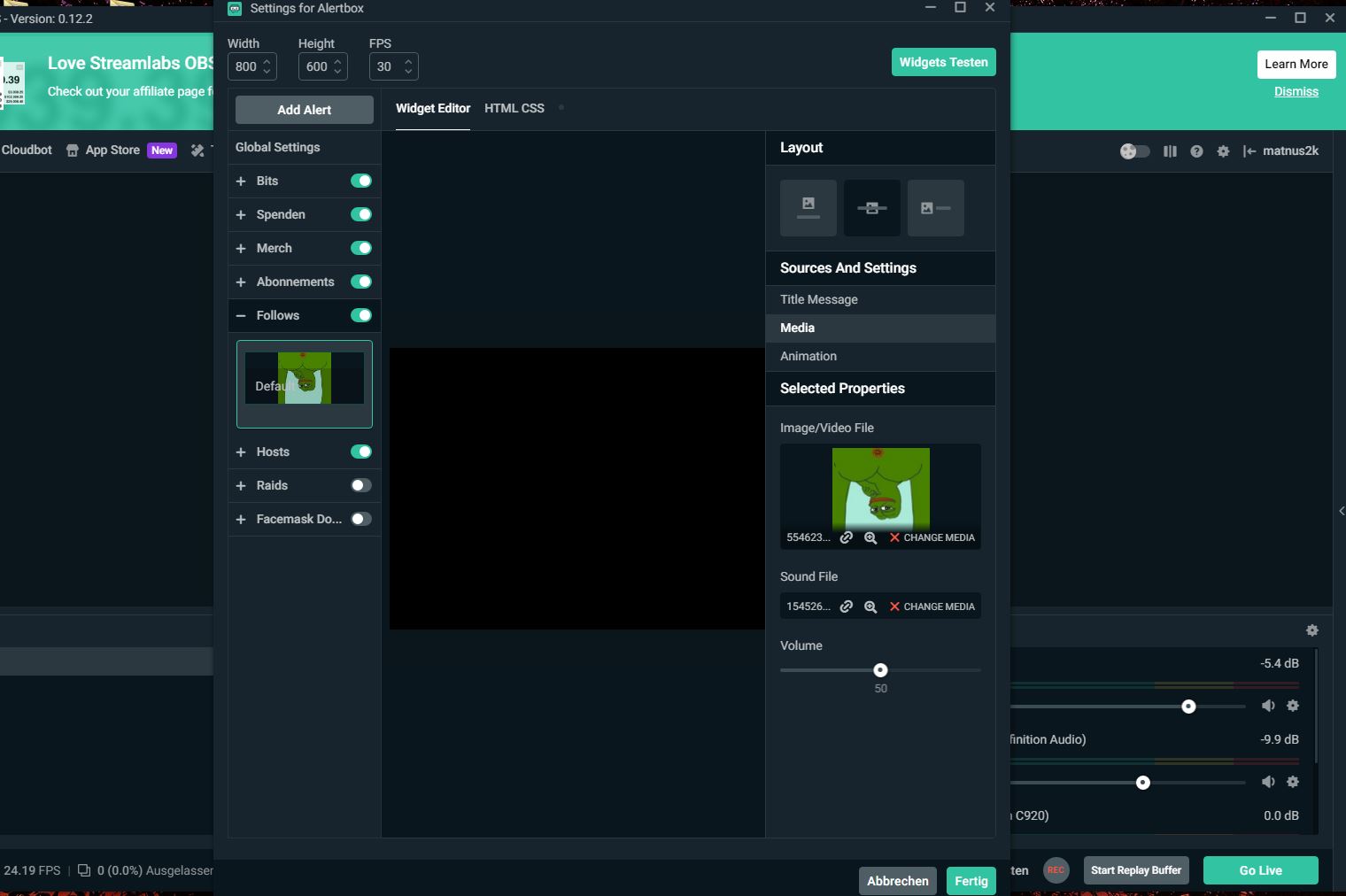
Task: Copy link icon for the Sound File
Action: [847, 606]
